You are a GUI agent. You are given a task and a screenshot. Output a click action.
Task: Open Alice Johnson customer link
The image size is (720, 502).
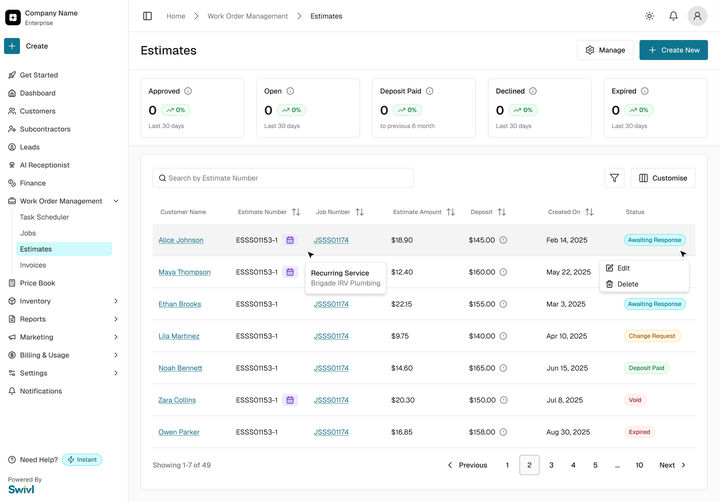(181, 240)
